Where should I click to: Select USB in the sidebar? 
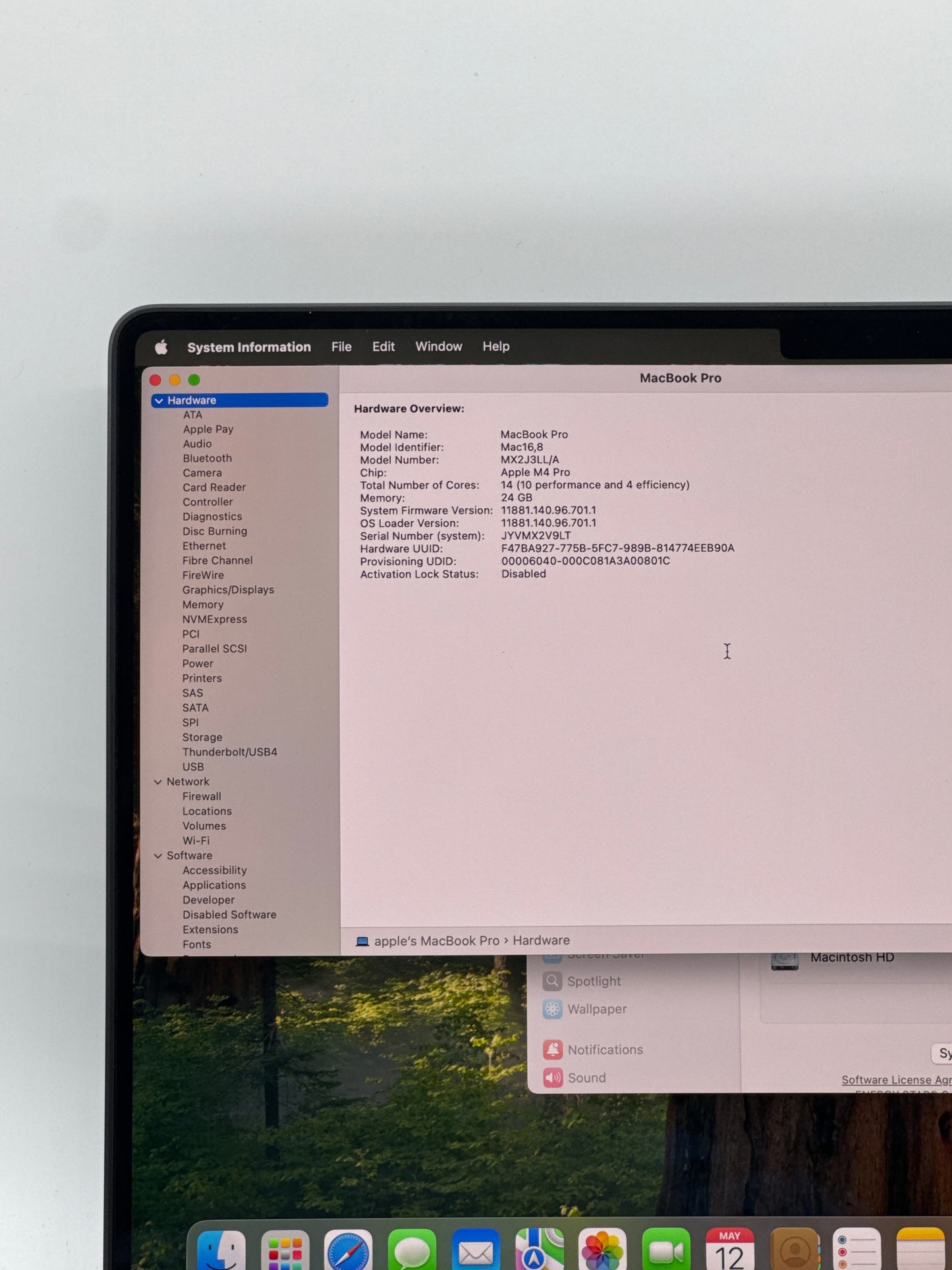(193, 767)
